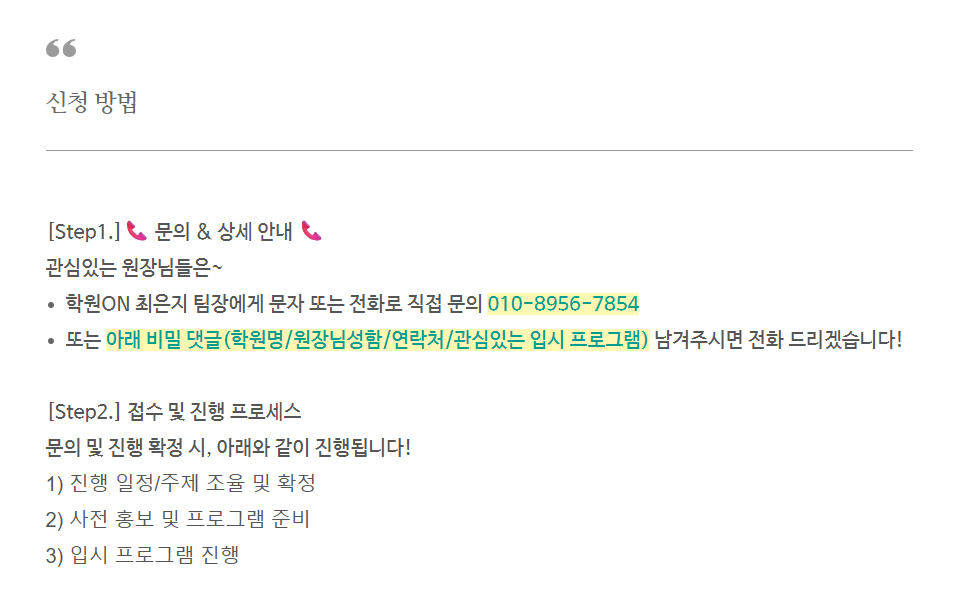
Task: Click the 문의 & 상세 안내 title text
Action: tap(223, 232)
